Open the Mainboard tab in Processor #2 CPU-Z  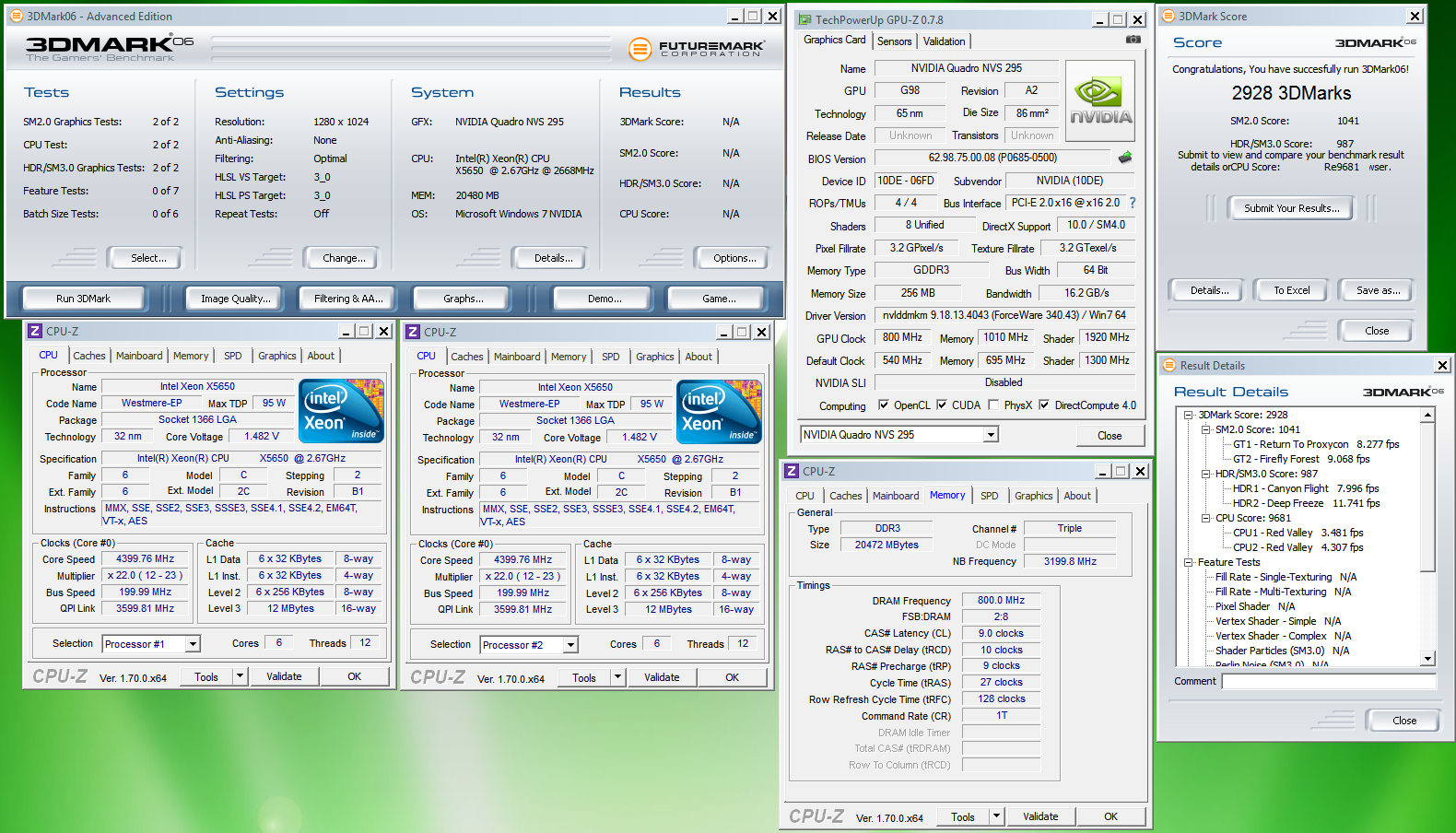pos(517,357)
